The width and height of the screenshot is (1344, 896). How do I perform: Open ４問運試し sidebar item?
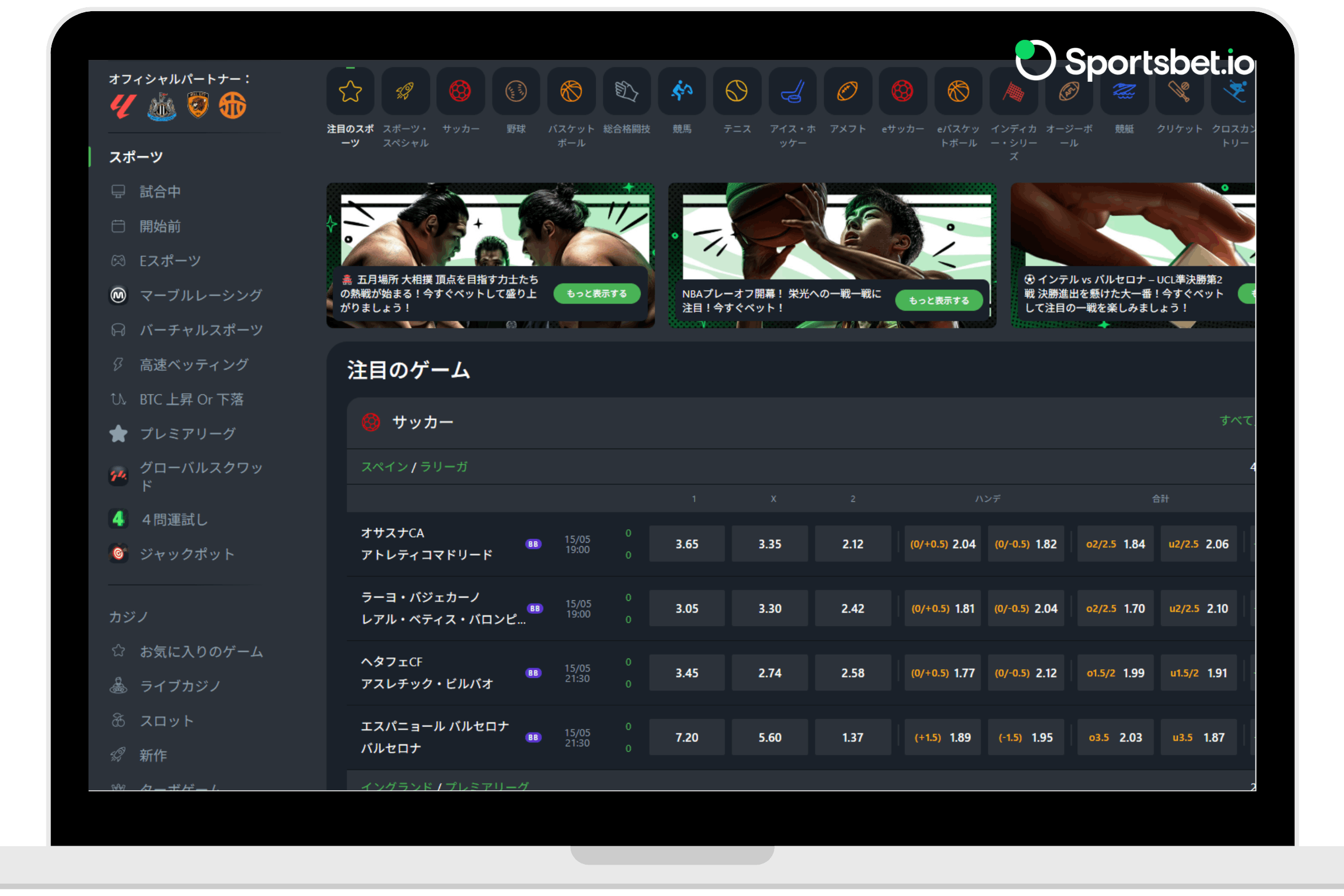point(159,520)
